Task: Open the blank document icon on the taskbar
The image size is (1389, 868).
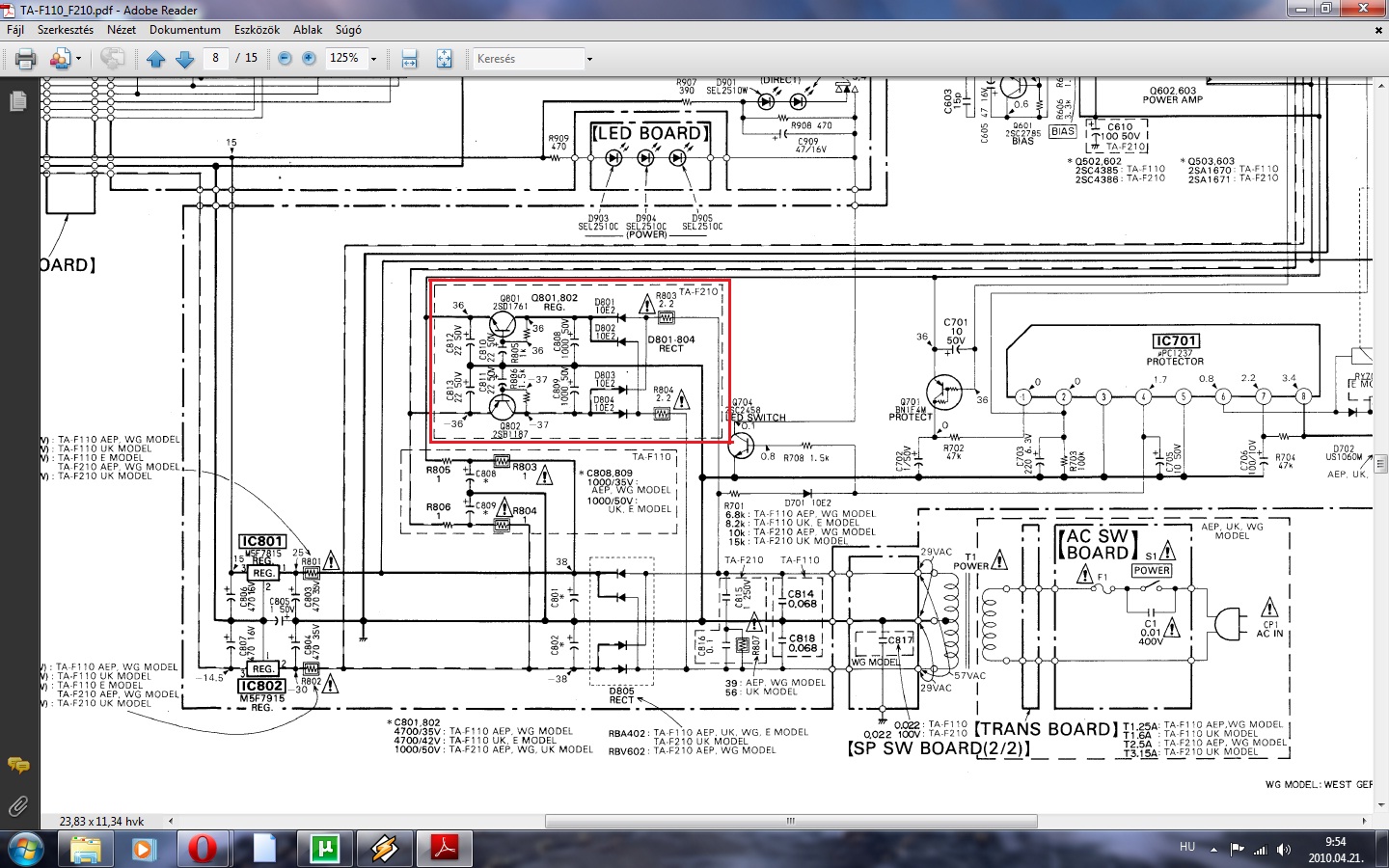Action: pos(263,849)
